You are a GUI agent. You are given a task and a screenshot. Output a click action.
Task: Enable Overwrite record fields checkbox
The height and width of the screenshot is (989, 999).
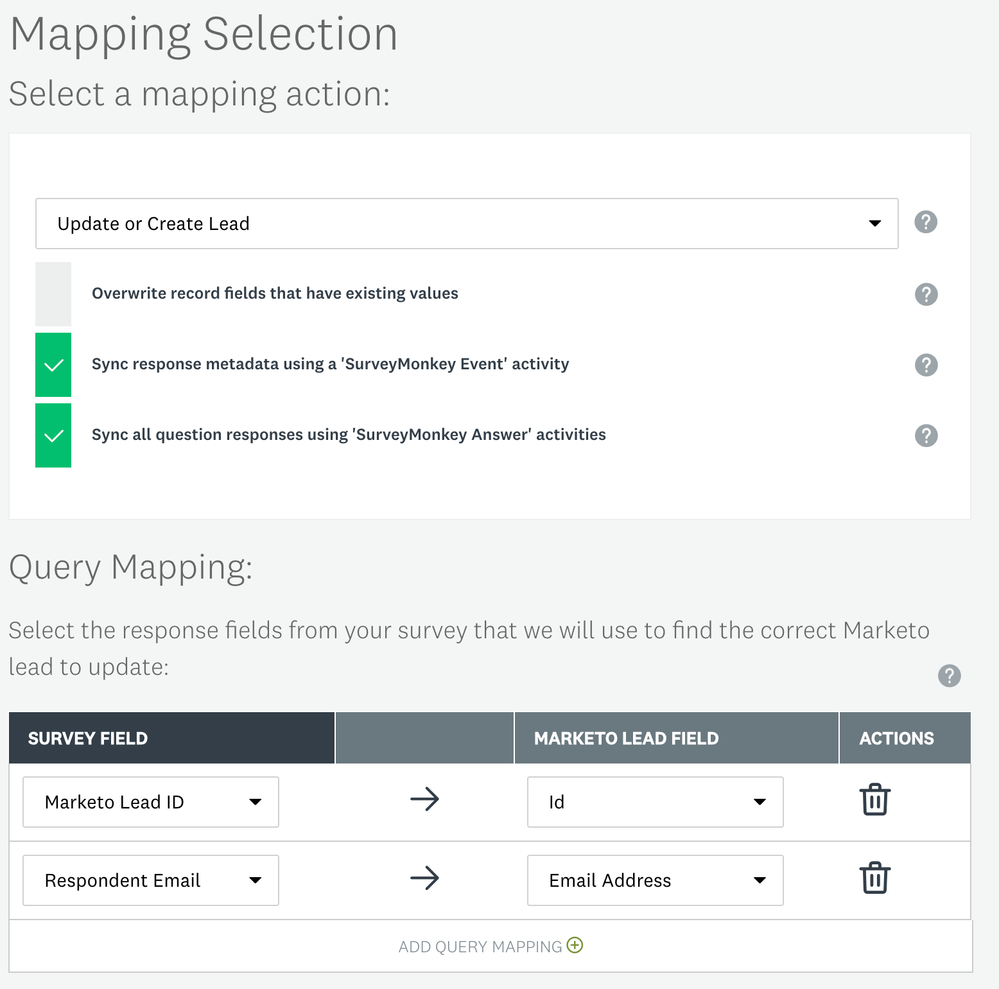[x=53, y=294]
